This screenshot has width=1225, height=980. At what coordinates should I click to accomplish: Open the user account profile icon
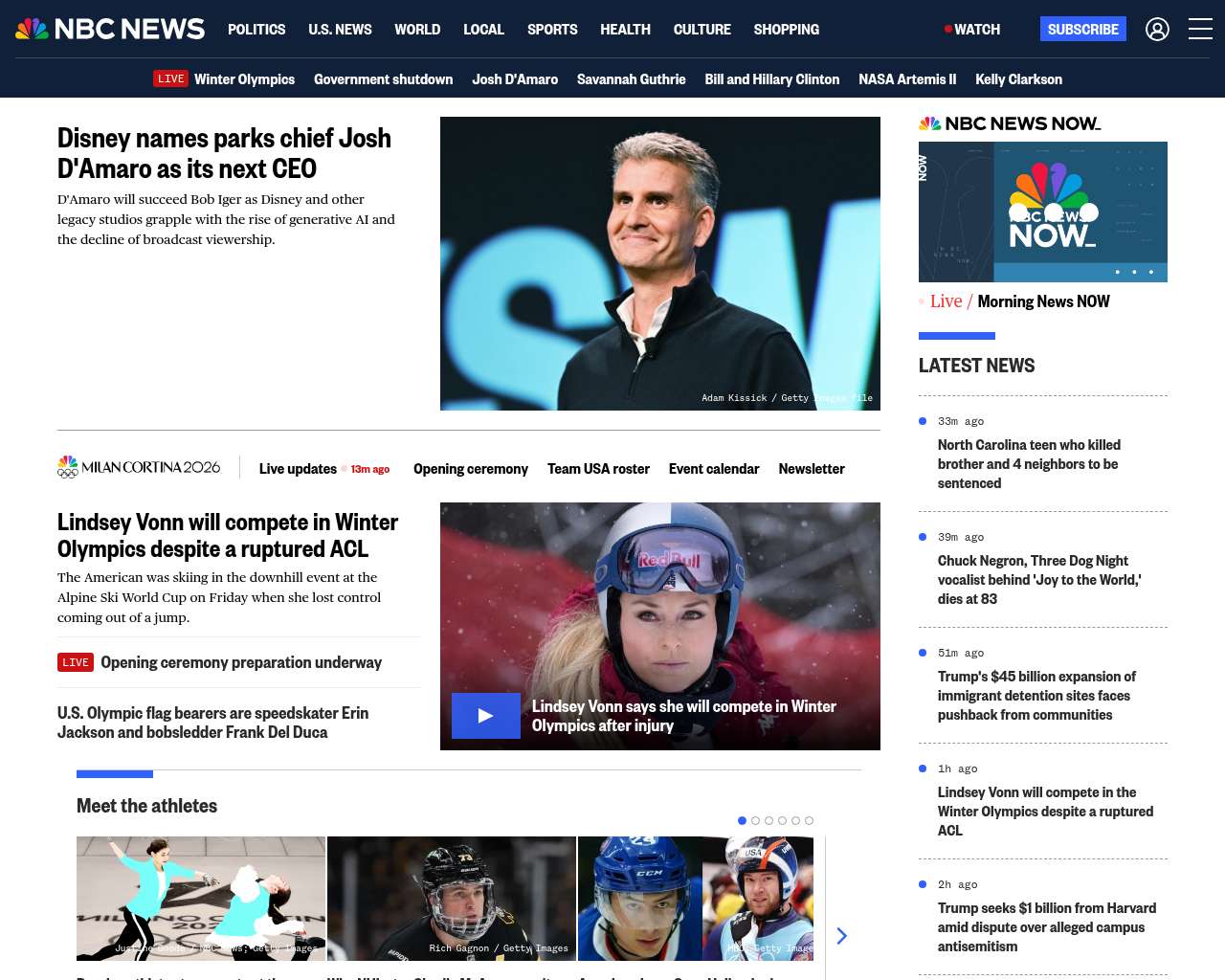pos(1157,30)
